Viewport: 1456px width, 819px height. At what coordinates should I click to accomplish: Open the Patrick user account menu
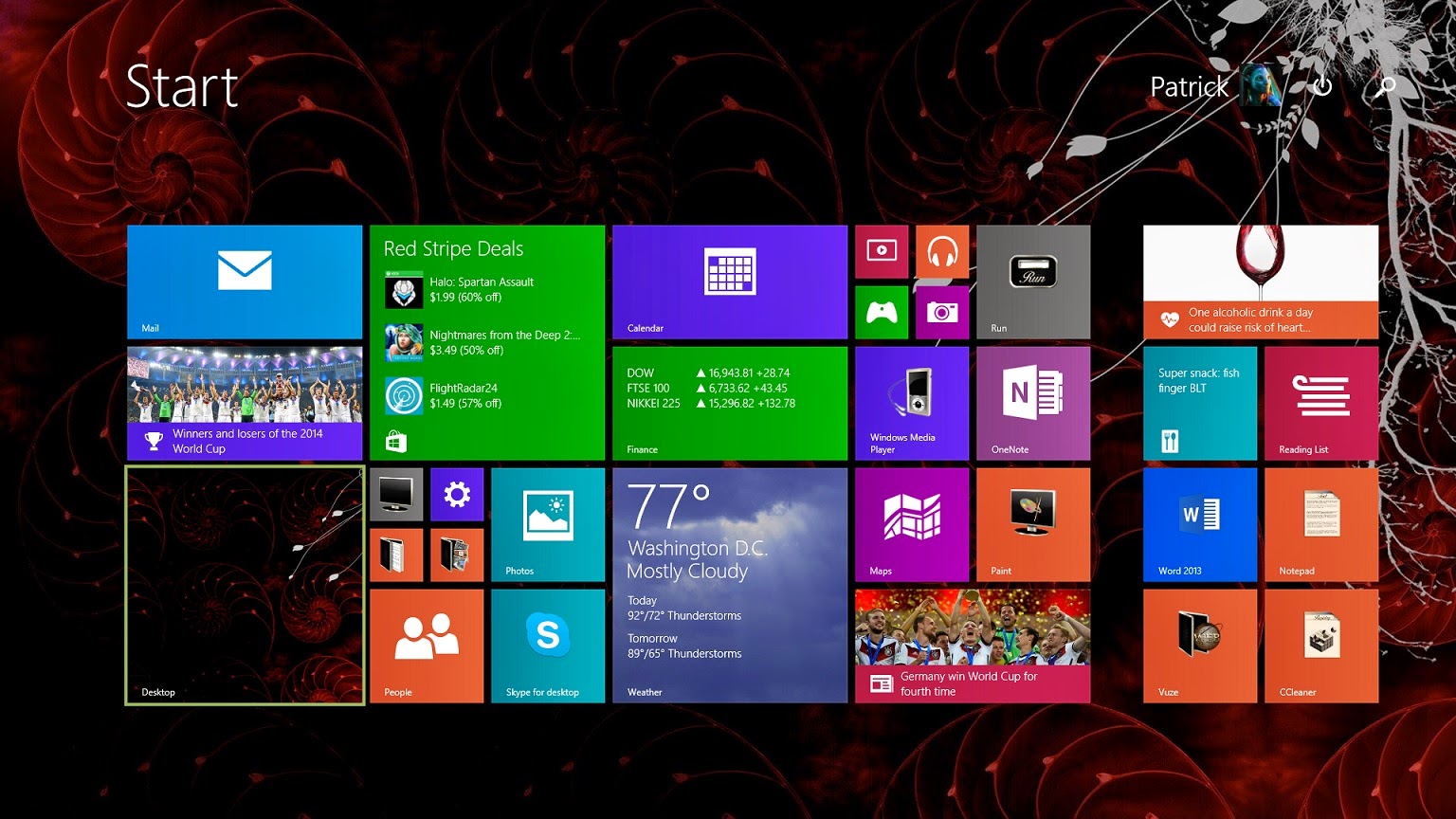pos(1216,86)
